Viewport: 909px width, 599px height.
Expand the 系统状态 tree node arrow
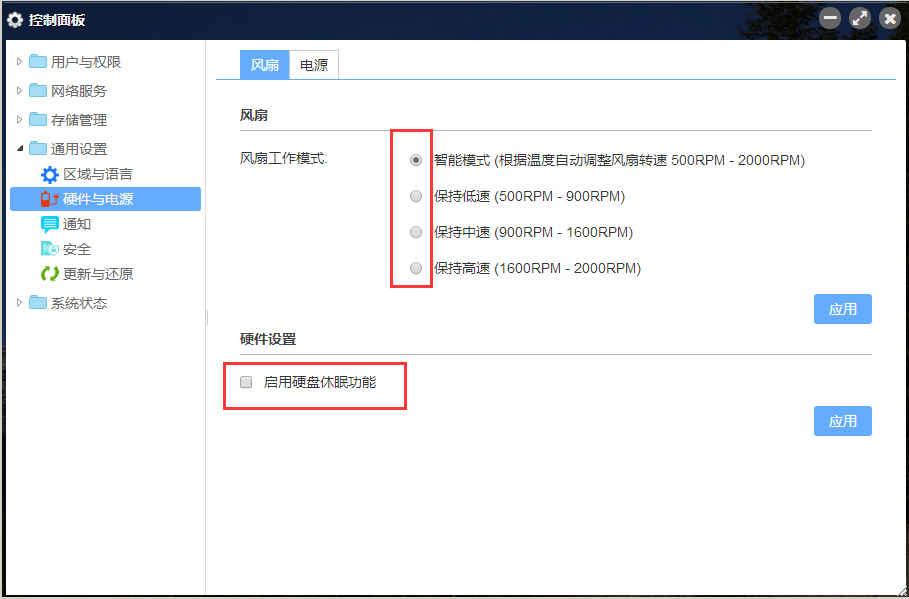tap(19, 303)
